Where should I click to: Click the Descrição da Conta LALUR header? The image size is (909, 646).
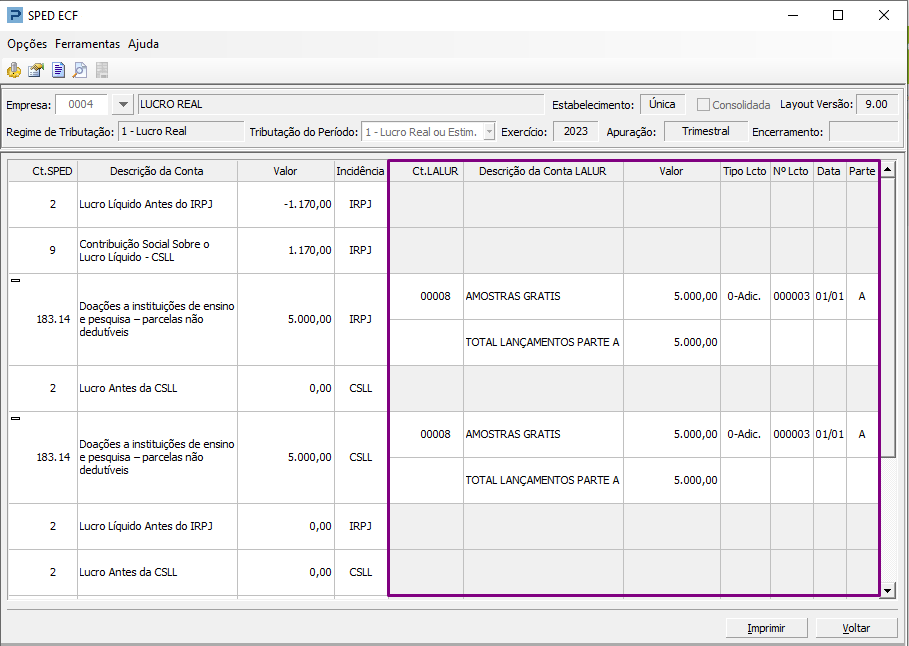pos(543,171)
